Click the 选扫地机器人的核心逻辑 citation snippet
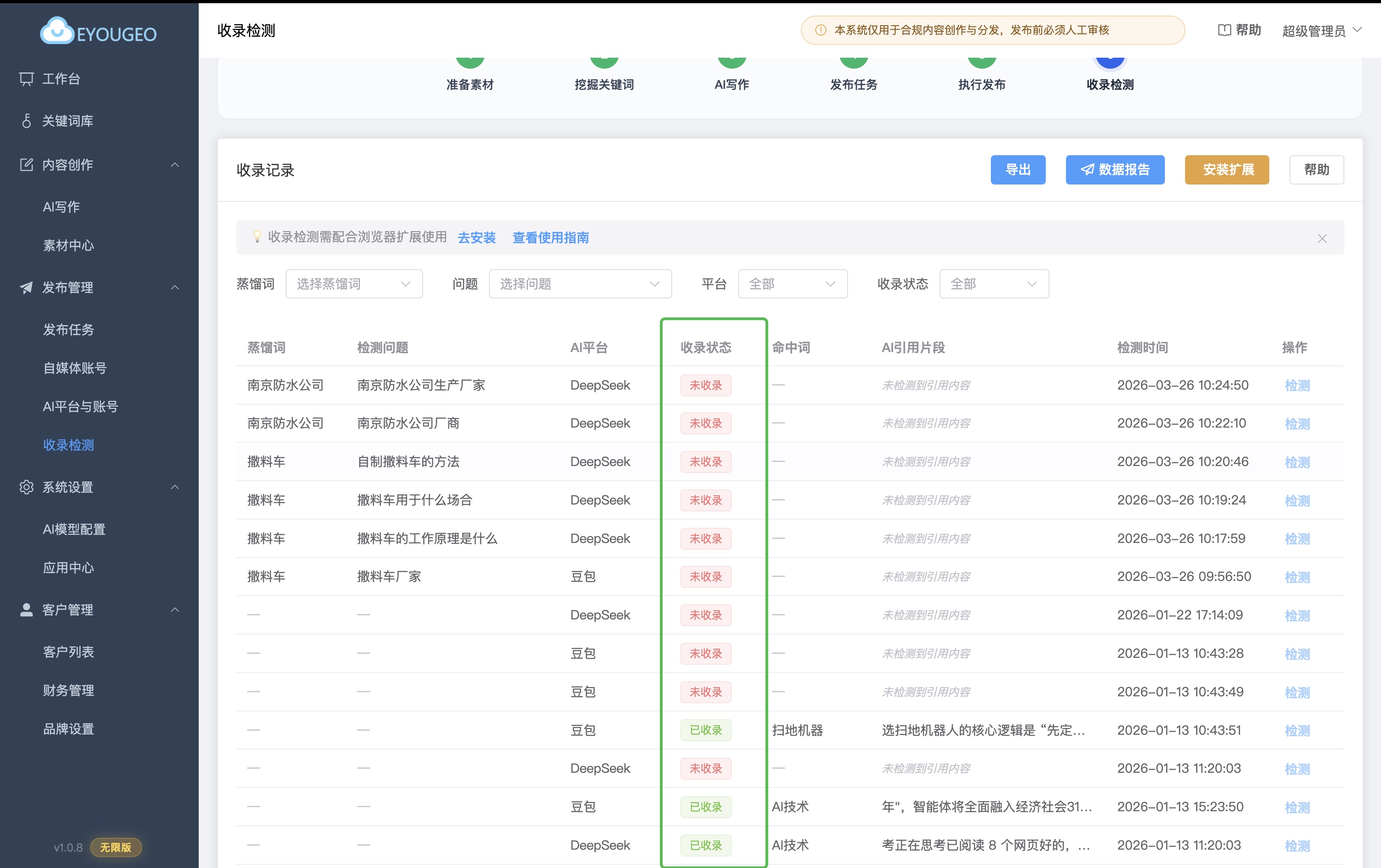The width and height of the screenshot is (1381, 868). click(983, 730)
